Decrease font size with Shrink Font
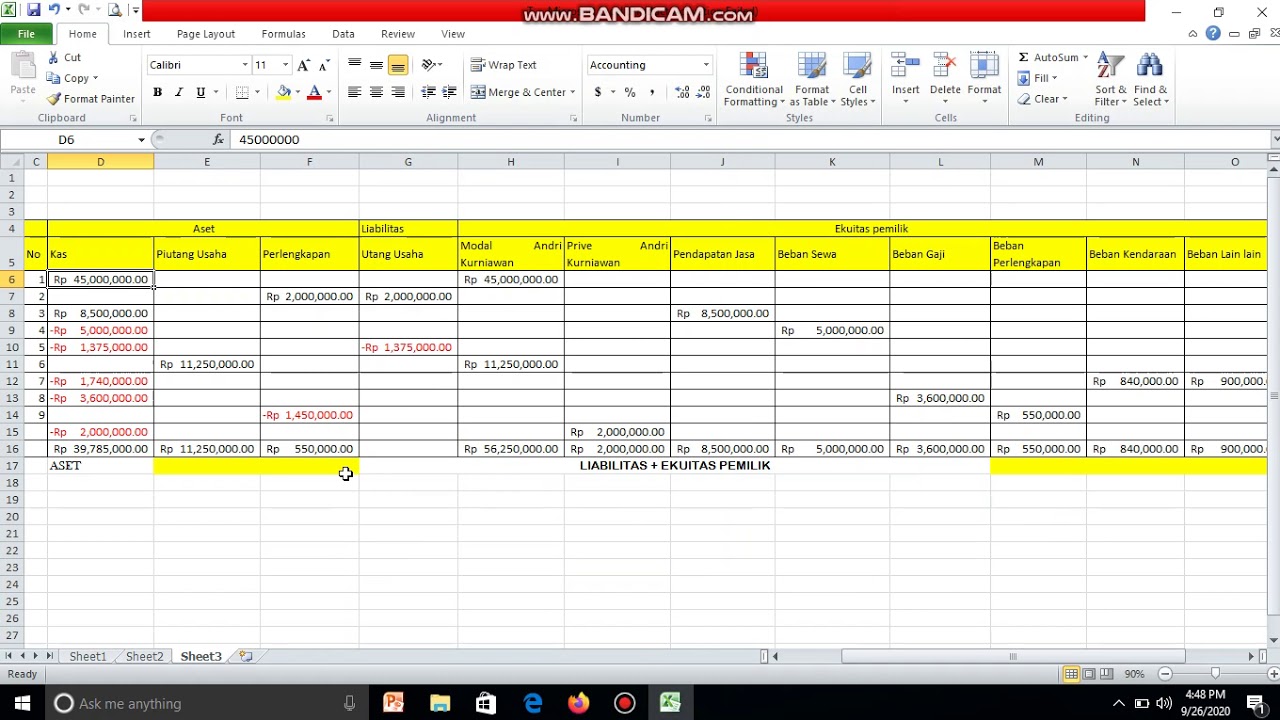Image resolution: width=1280 pixels, height=720 pixels. point(324,65)
